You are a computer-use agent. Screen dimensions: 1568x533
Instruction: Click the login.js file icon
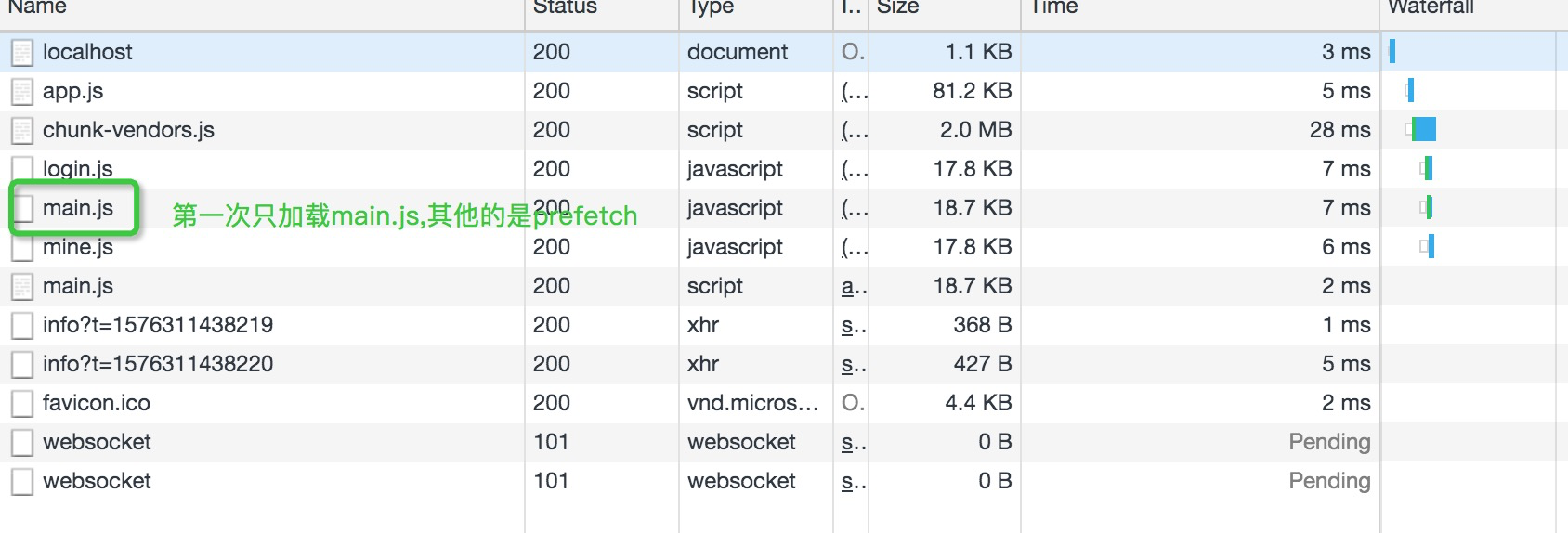tap(22, 169)
